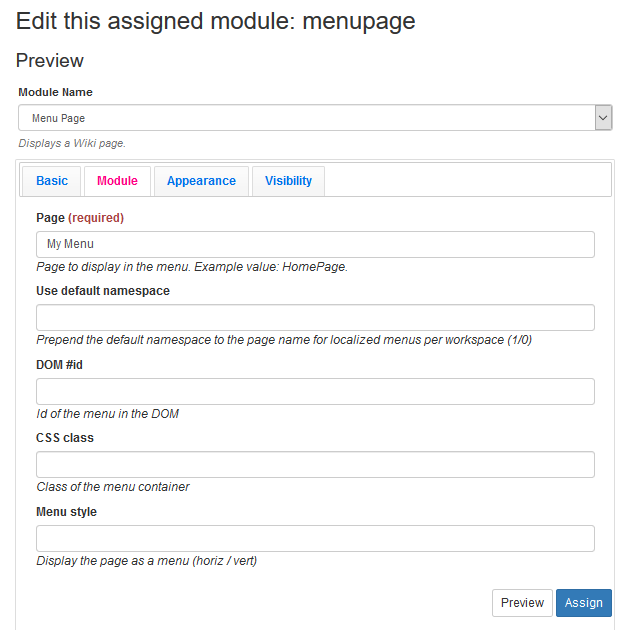This screenshot has width=620, height=630.
Task: Open the Module Name dropdown showing Menu Page
Action: (306, 118)
